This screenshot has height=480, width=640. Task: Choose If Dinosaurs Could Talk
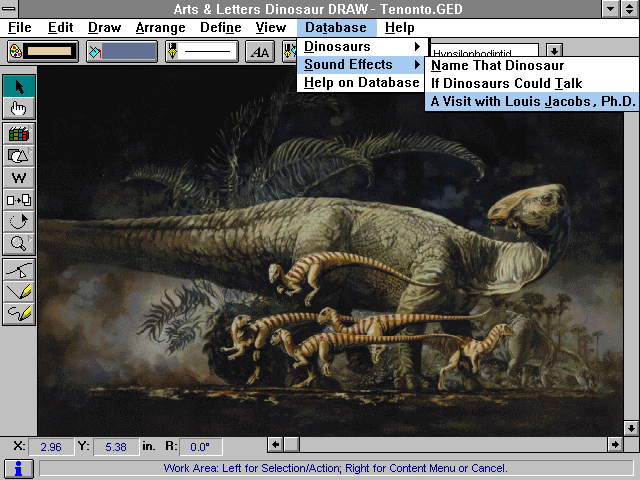(x=531, y=83)
